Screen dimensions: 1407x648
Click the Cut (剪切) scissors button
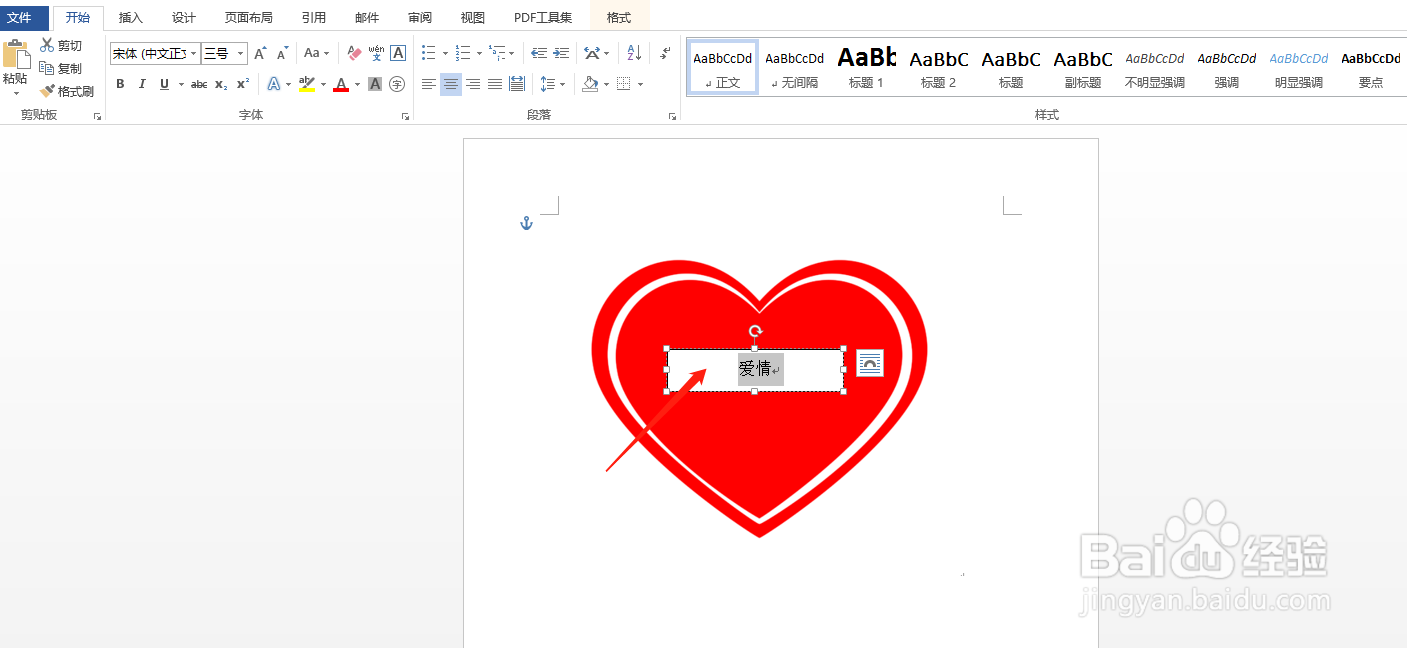tap(61, 46)
